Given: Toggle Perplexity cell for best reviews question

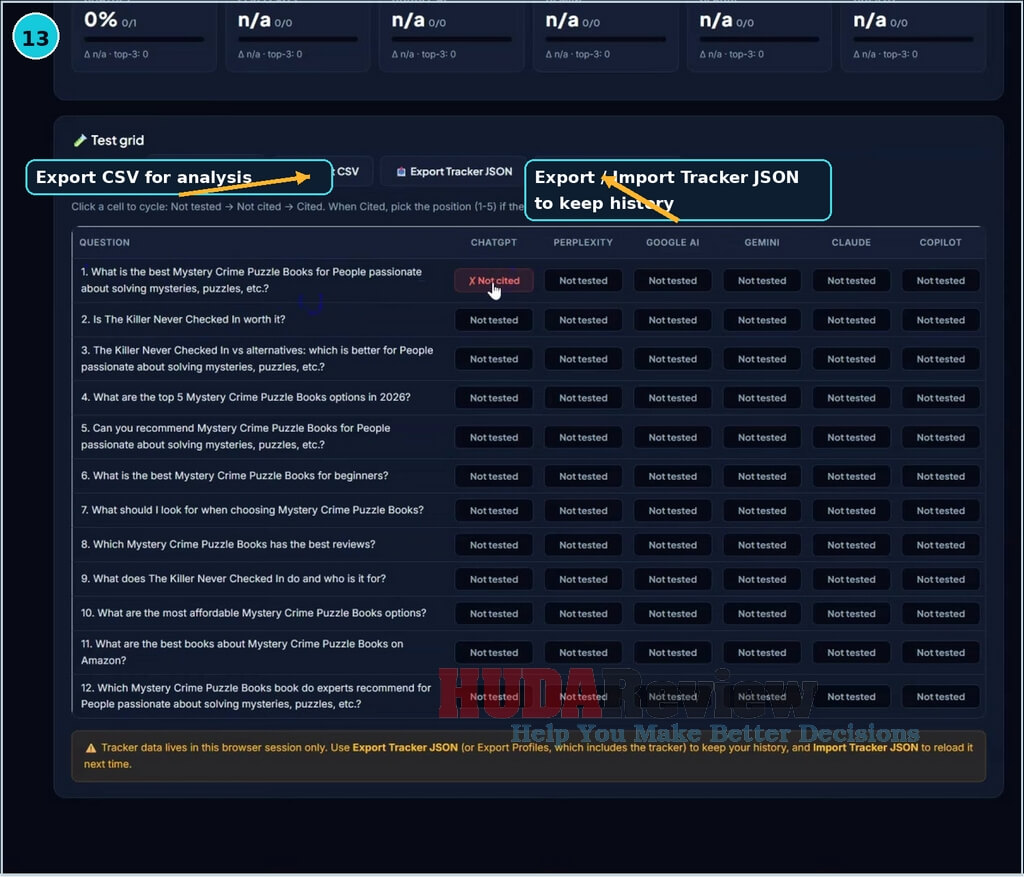Looking at the screenshot, I should pyautogui.click(x=583, y=545).
